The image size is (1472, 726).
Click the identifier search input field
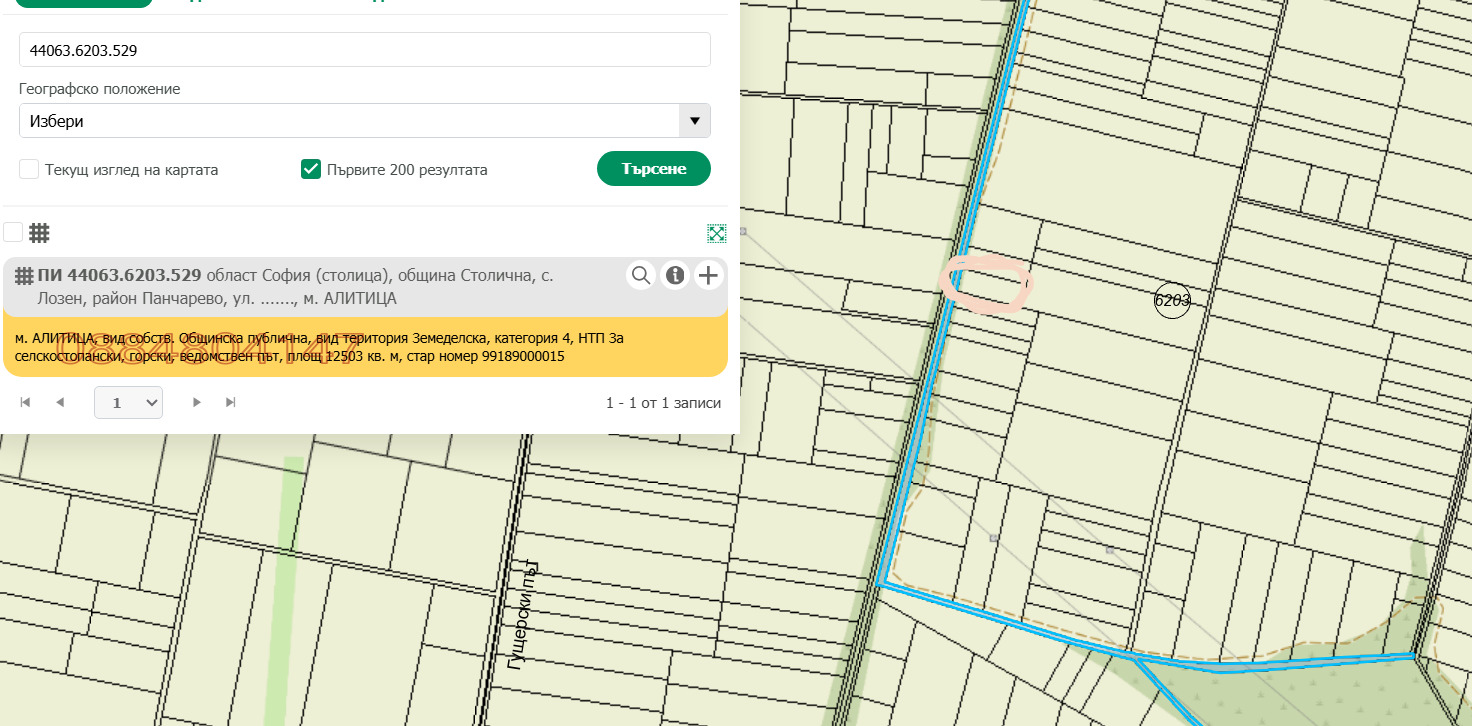tap(364, 50)
